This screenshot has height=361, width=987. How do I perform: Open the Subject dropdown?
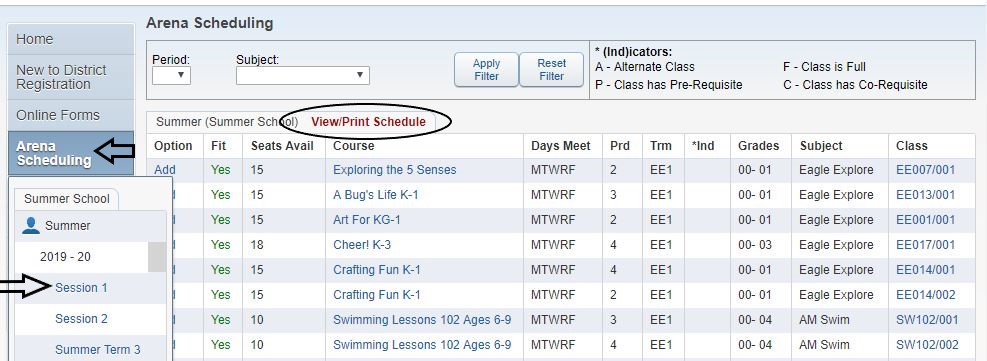pos(303,75)
